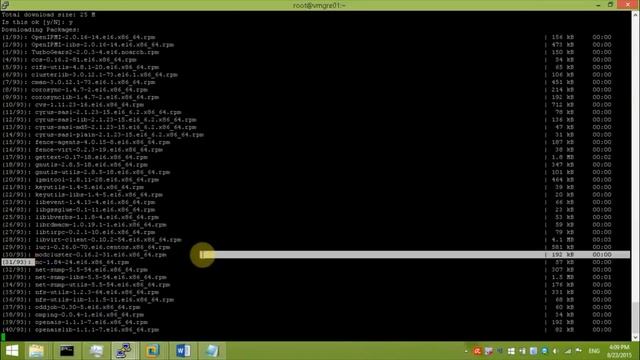
Task: Open the orange-blue square app icon beside Word
Action: pyautogui.click(x=153, y=351)
